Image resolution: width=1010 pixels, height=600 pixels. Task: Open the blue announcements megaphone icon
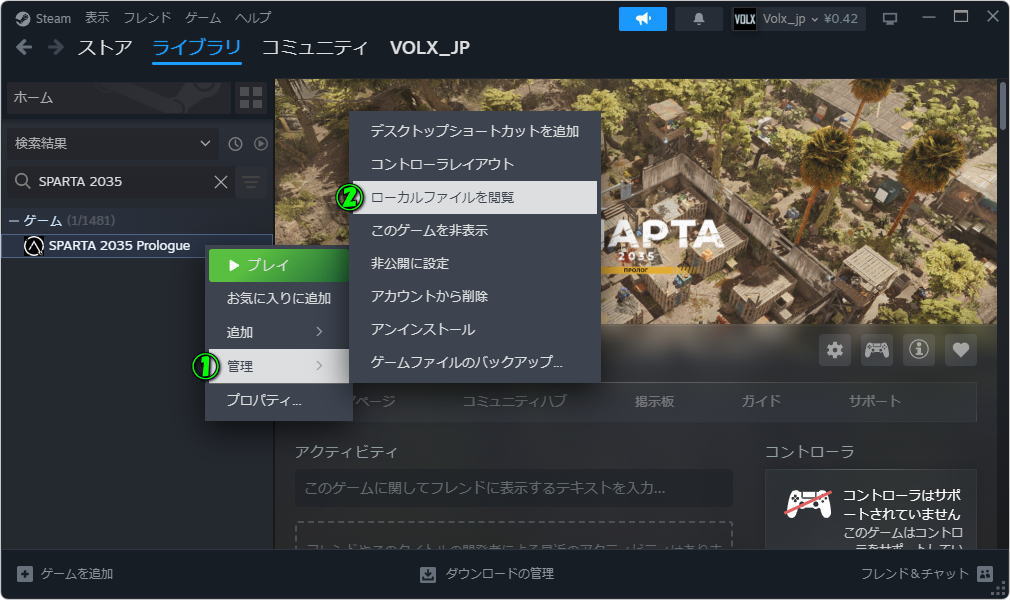[x=642, y=17]
